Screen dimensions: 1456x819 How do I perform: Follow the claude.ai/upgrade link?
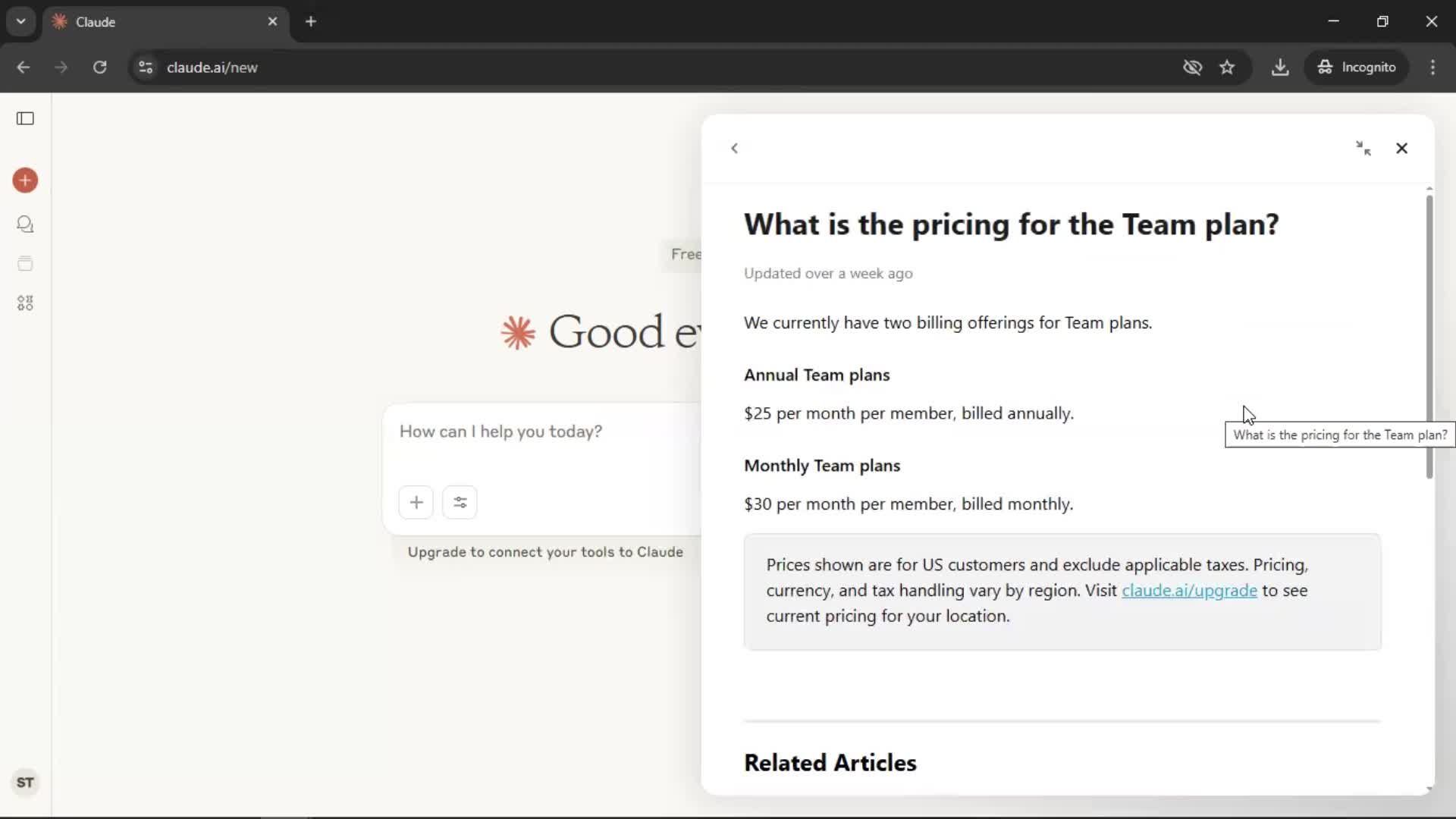tap(1189, 590)
